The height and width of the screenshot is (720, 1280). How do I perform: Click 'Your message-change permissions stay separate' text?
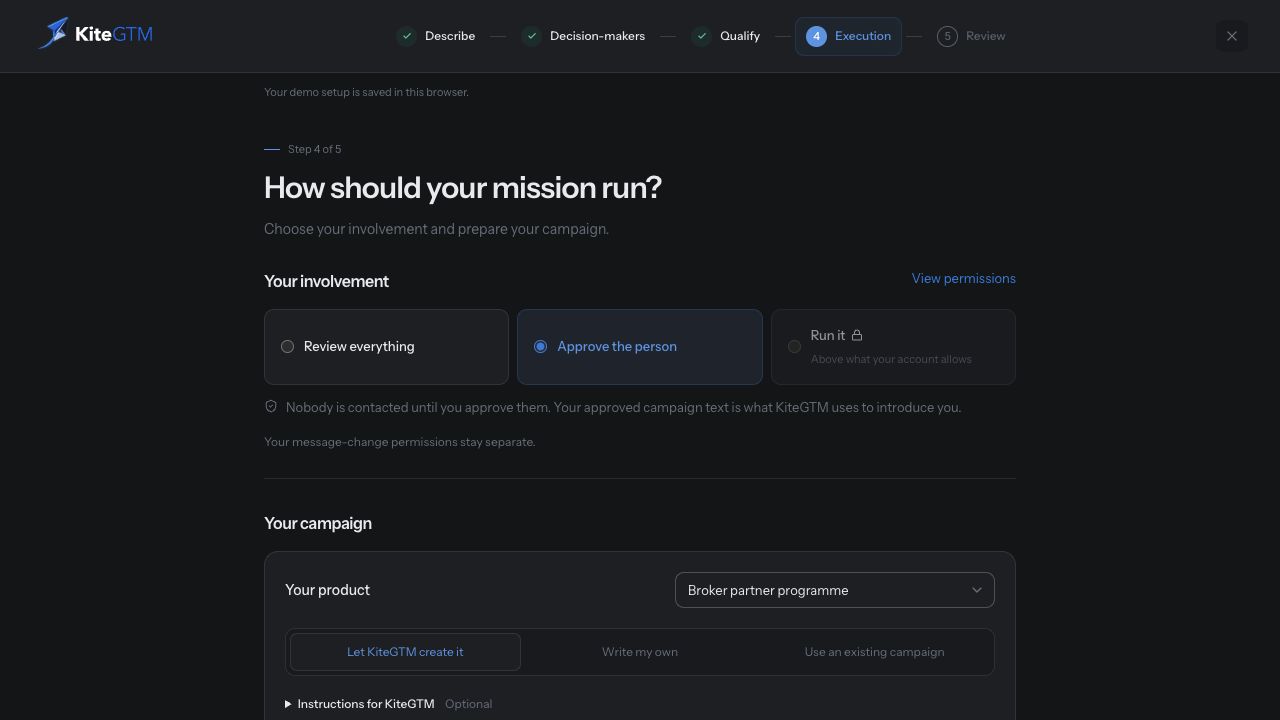coord(400,442)
